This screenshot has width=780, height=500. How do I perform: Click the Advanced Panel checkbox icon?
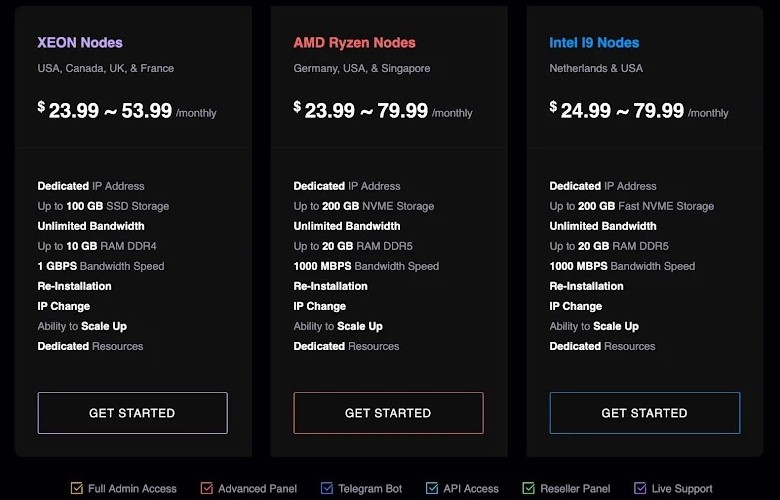coord(206,489)
